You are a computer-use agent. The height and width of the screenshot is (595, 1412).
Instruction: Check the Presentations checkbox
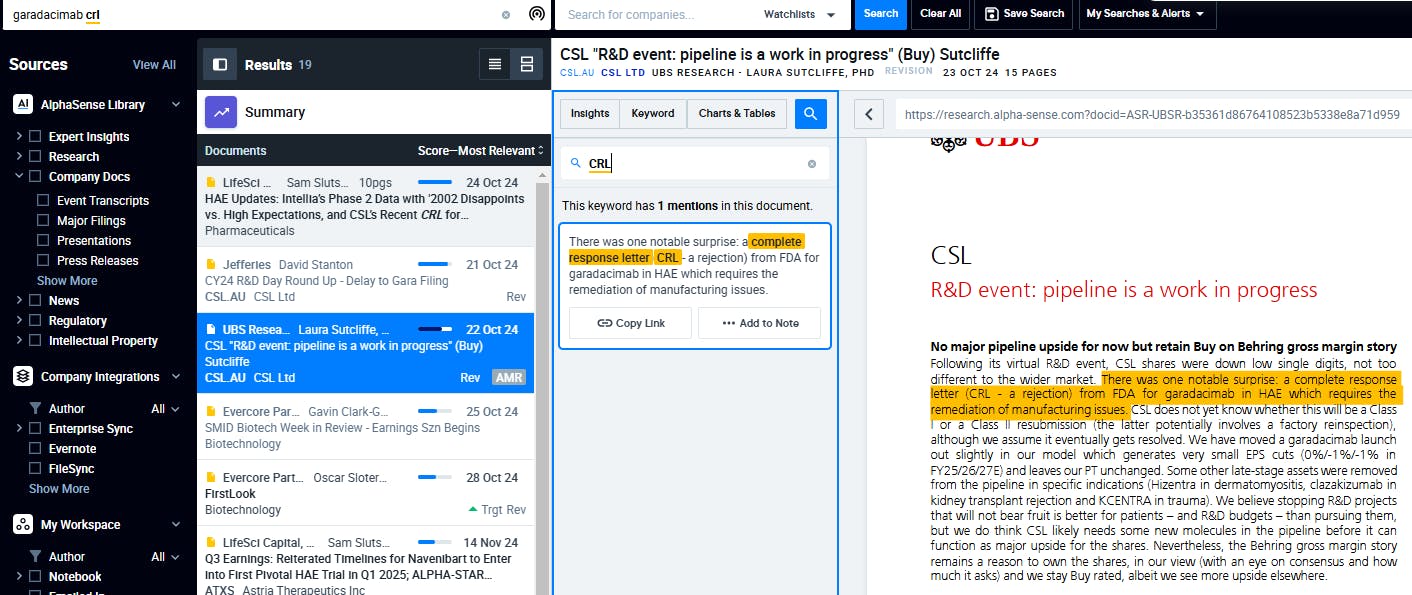pos(43,241)
